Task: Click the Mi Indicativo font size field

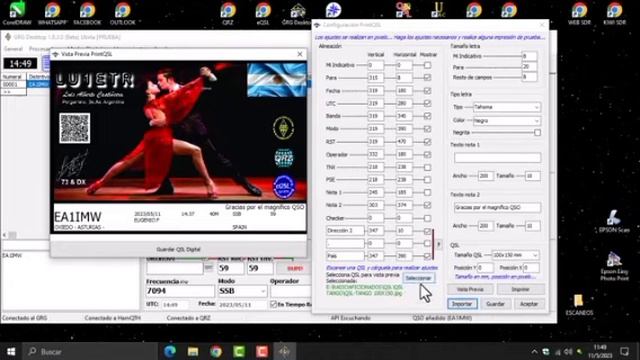Action: [529, 56]
